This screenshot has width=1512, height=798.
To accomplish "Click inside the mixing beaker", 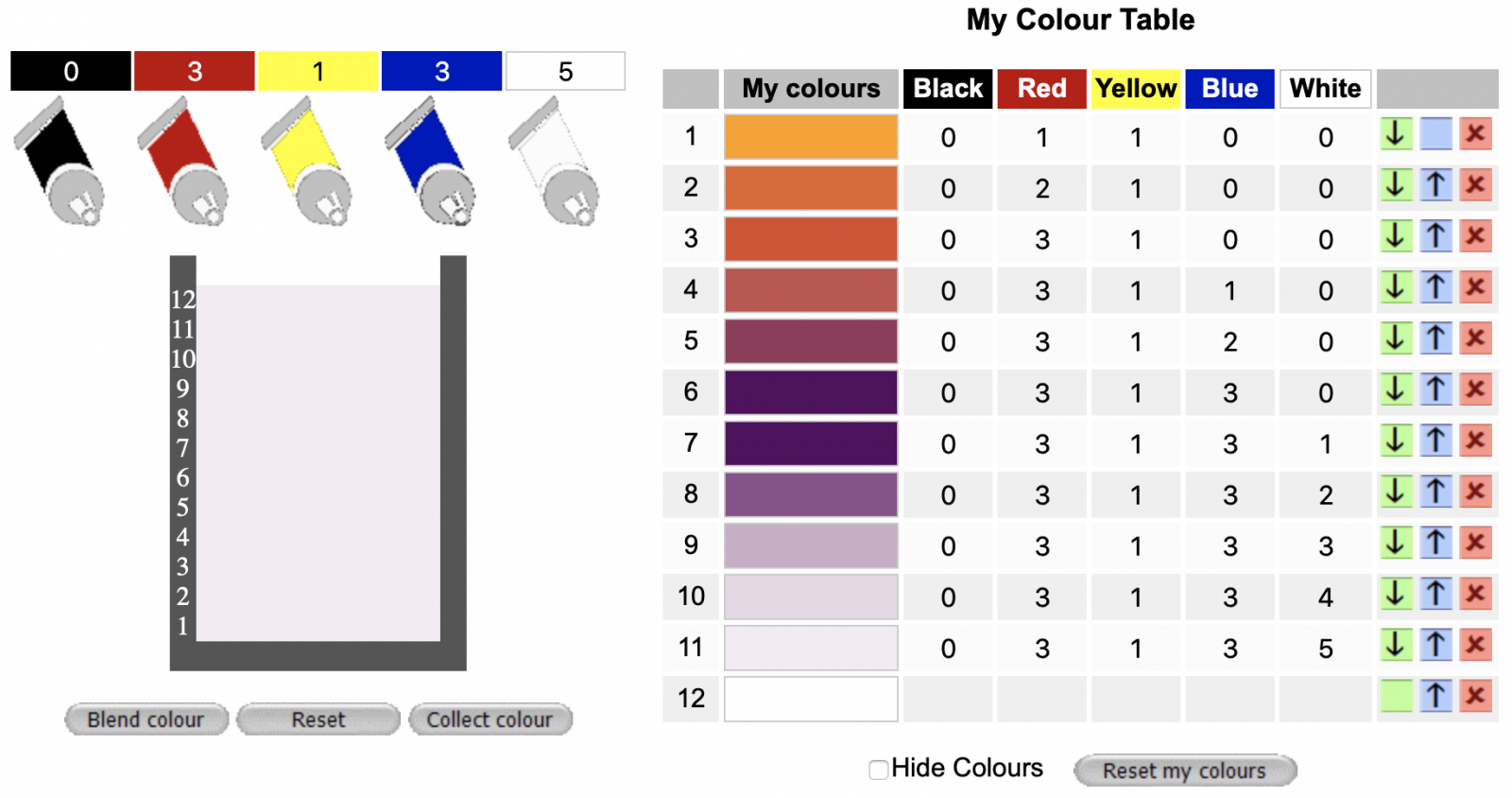I will [318, 463].
